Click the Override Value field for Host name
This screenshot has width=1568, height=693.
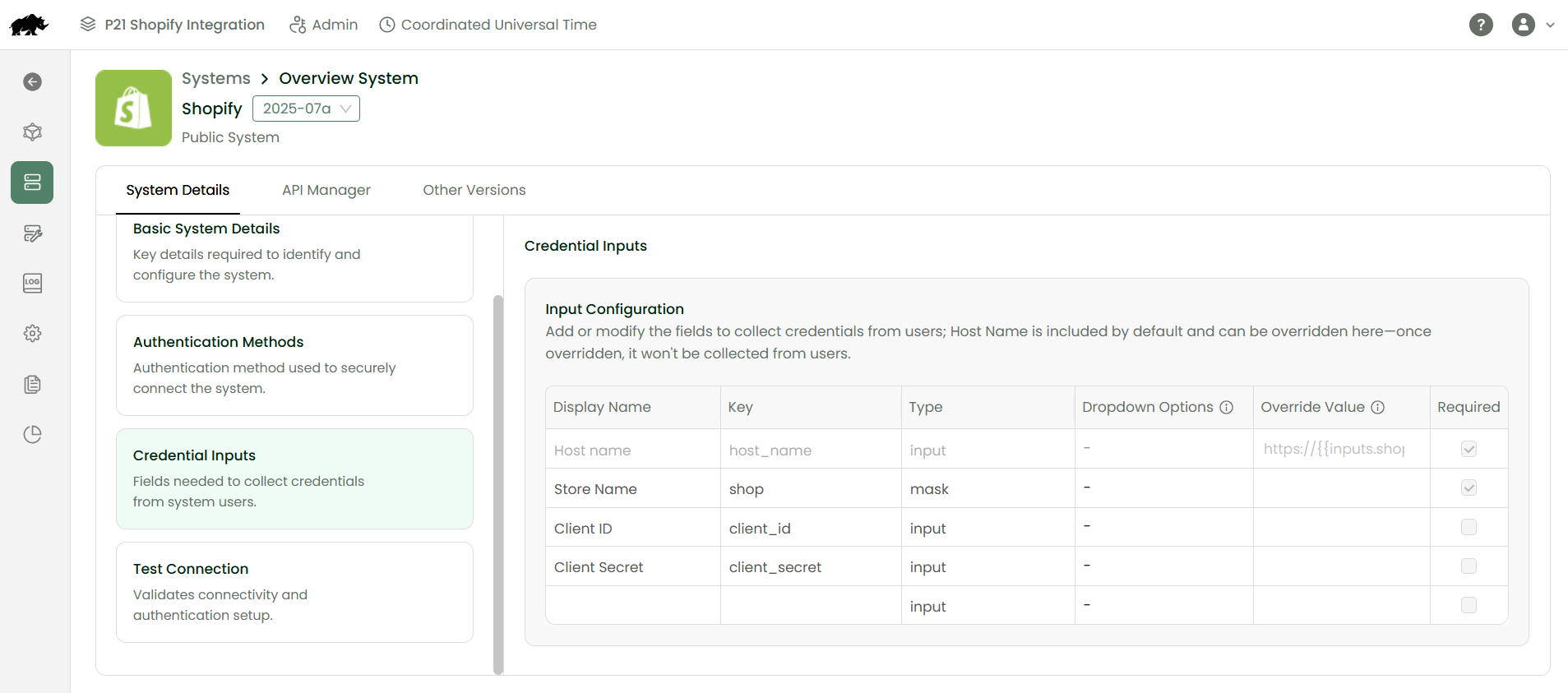1340,449
